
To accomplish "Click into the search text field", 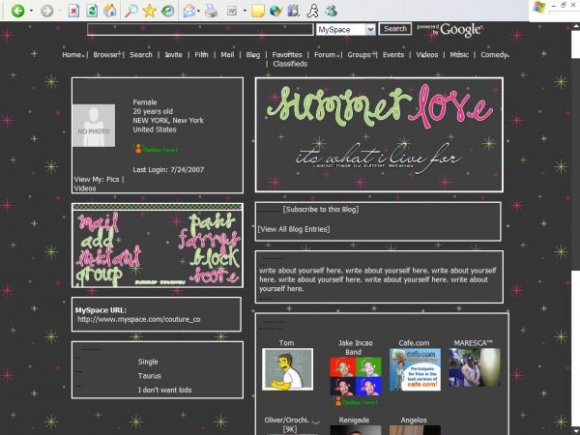I will tap(200, 29).
